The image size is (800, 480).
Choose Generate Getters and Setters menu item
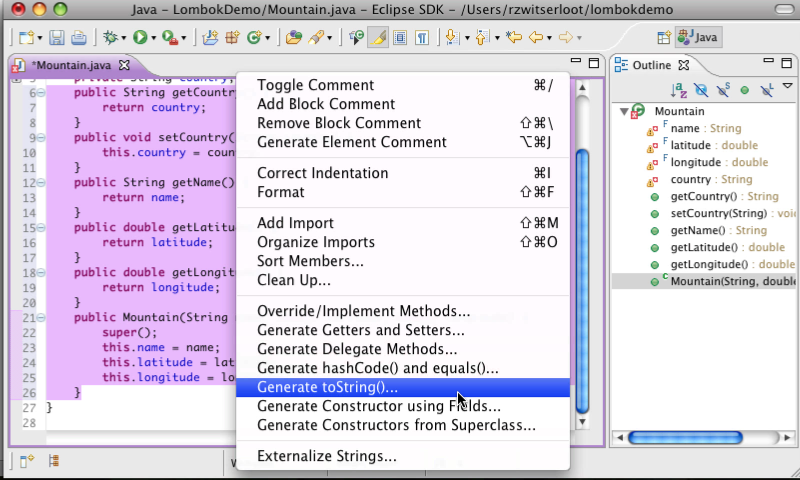tap(360, 330)
